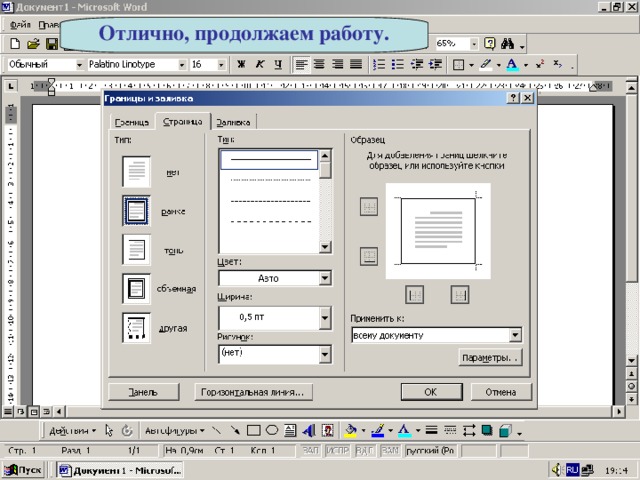This screenshot has height=480, width=640.
Task: Select the solid line style
Action: tap(269, 160)
